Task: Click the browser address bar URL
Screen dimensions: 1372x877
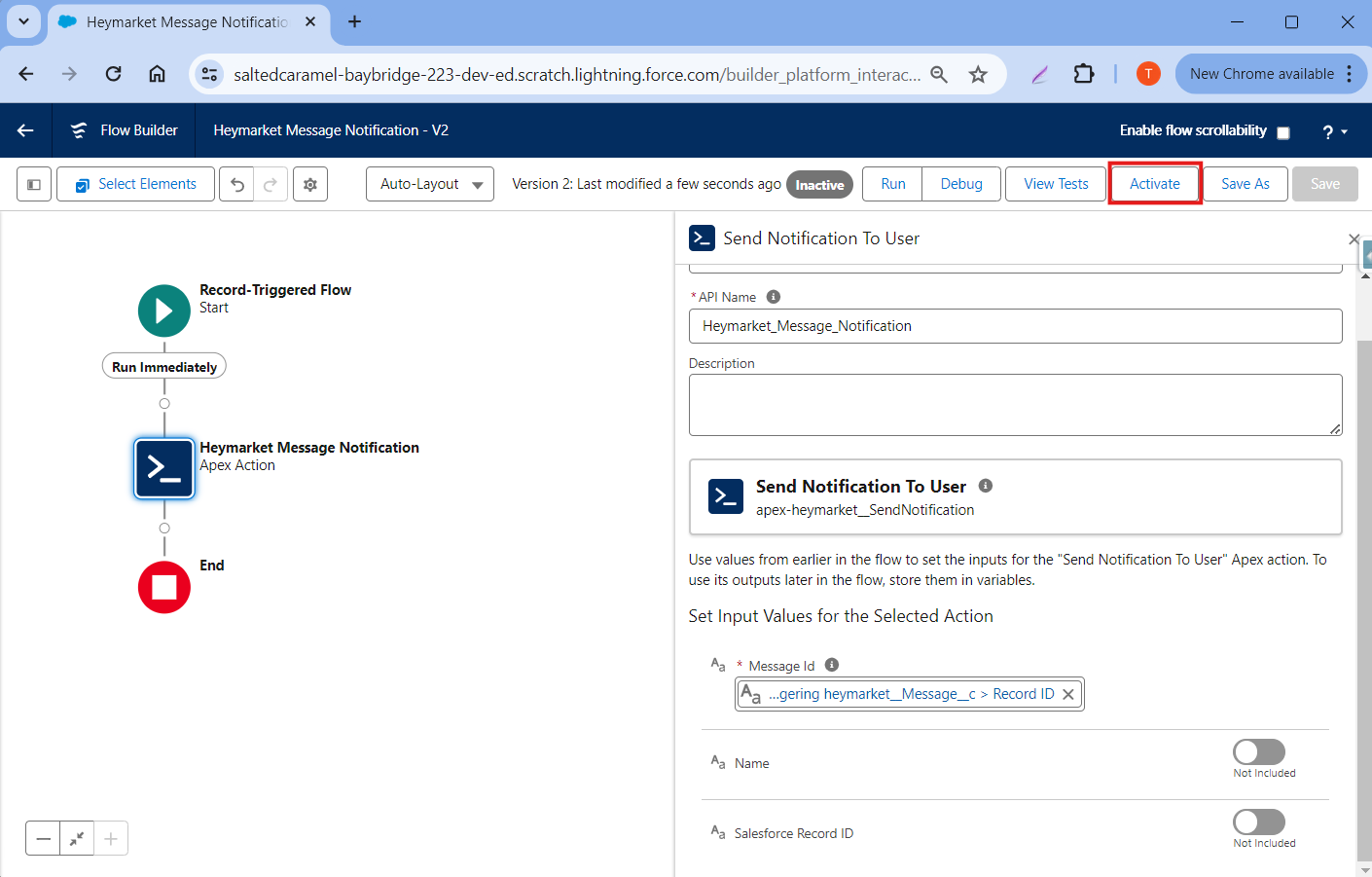Action: pyautogui.click(x=576, y=74)
